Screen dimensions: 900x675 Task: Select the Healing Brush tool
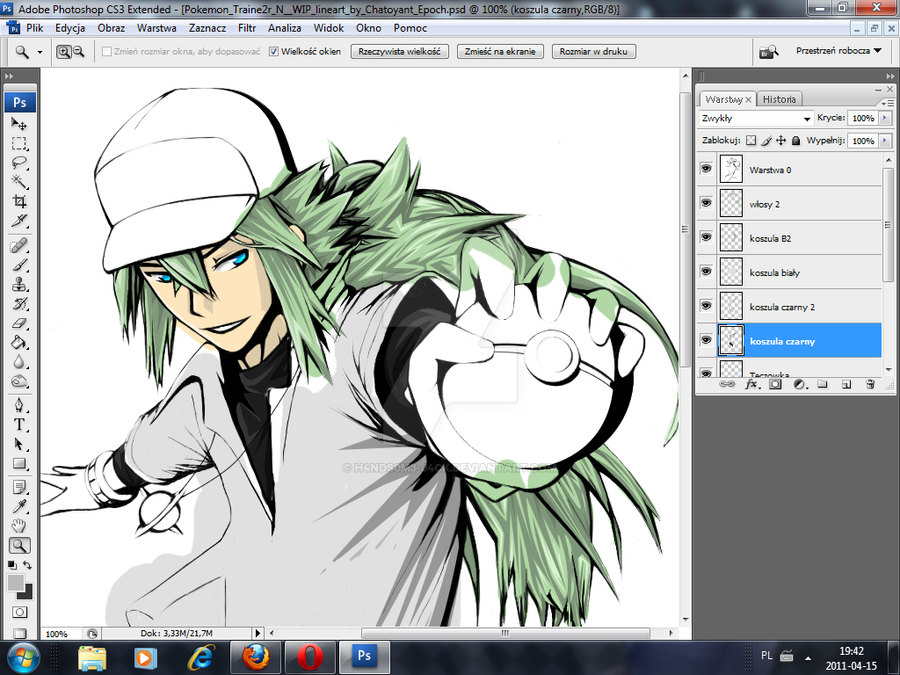click(x=19, y=246)
